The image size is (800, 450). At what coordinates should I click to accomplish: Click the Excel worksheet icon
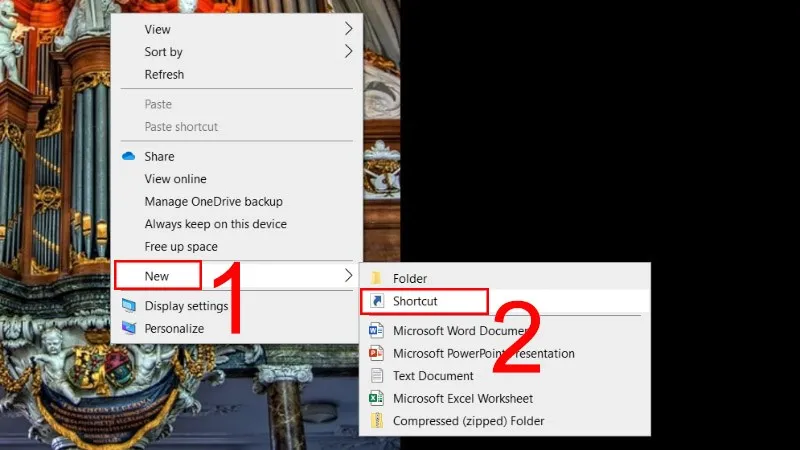tap(377, 398)
